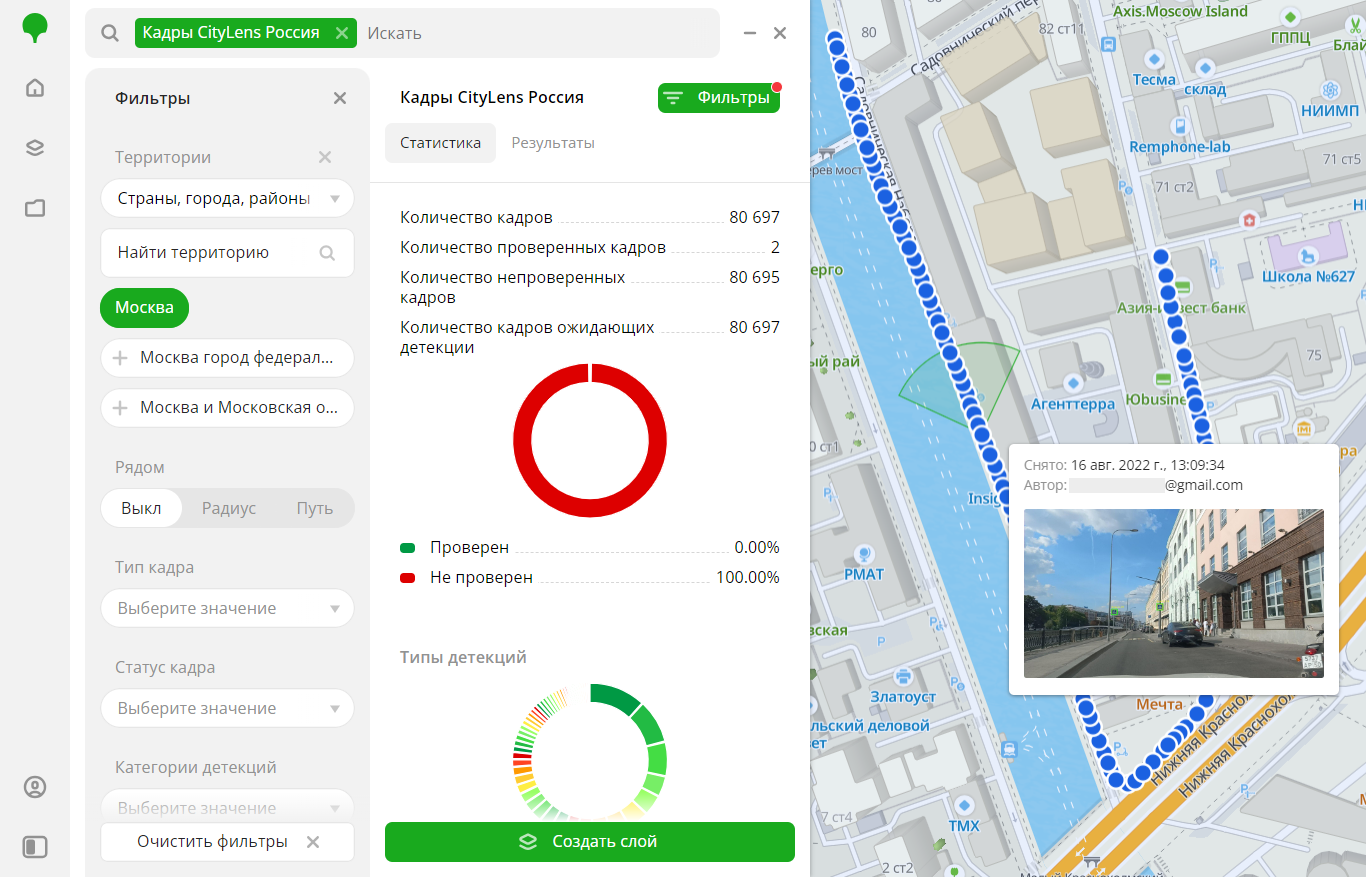Add Москва и Московская о... territory
Screen dimensions: 1366x877
tap(227, 407)
